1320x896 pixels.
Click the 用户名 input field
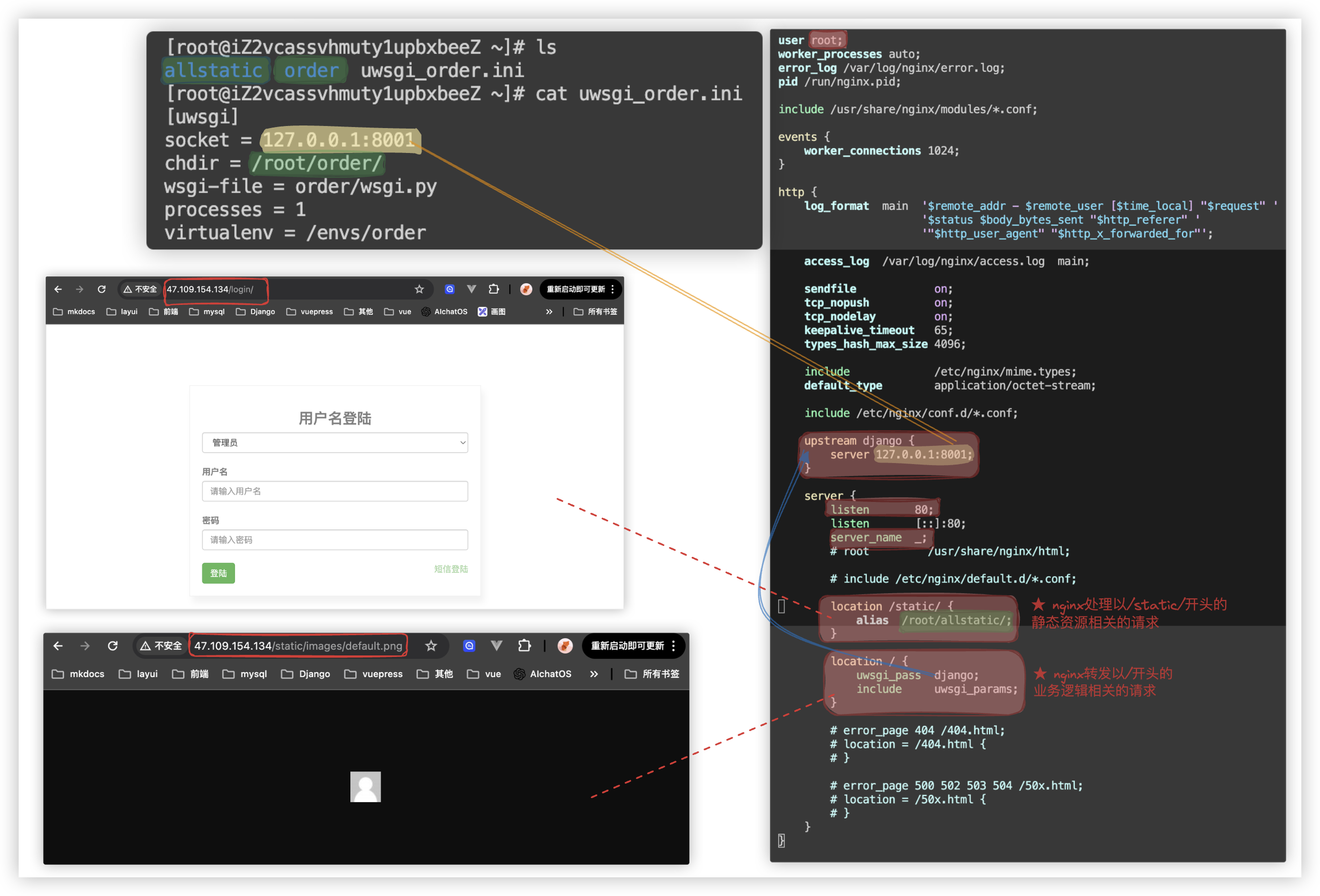334,491
